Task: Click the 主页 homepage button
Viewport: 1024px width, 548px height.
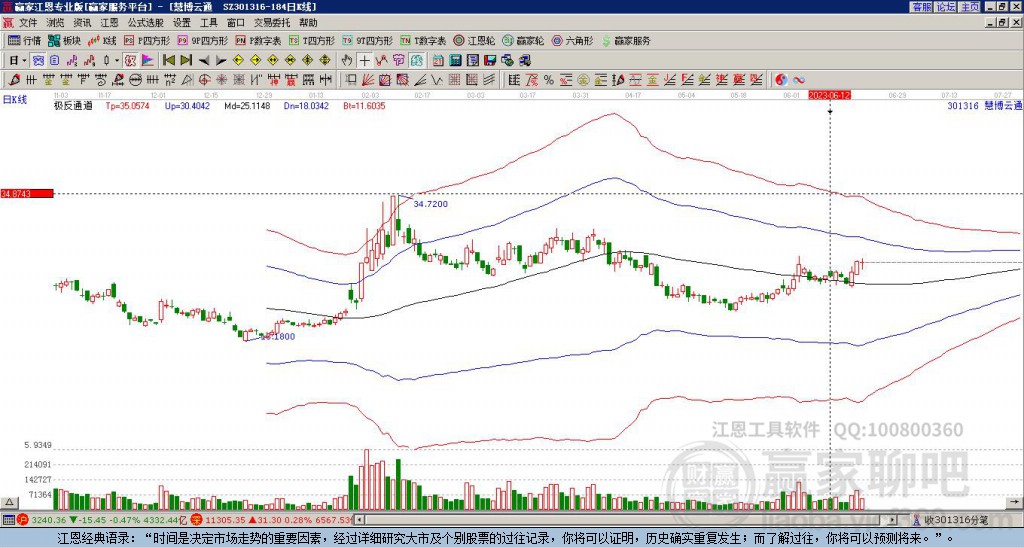Action: coord(970,6)
